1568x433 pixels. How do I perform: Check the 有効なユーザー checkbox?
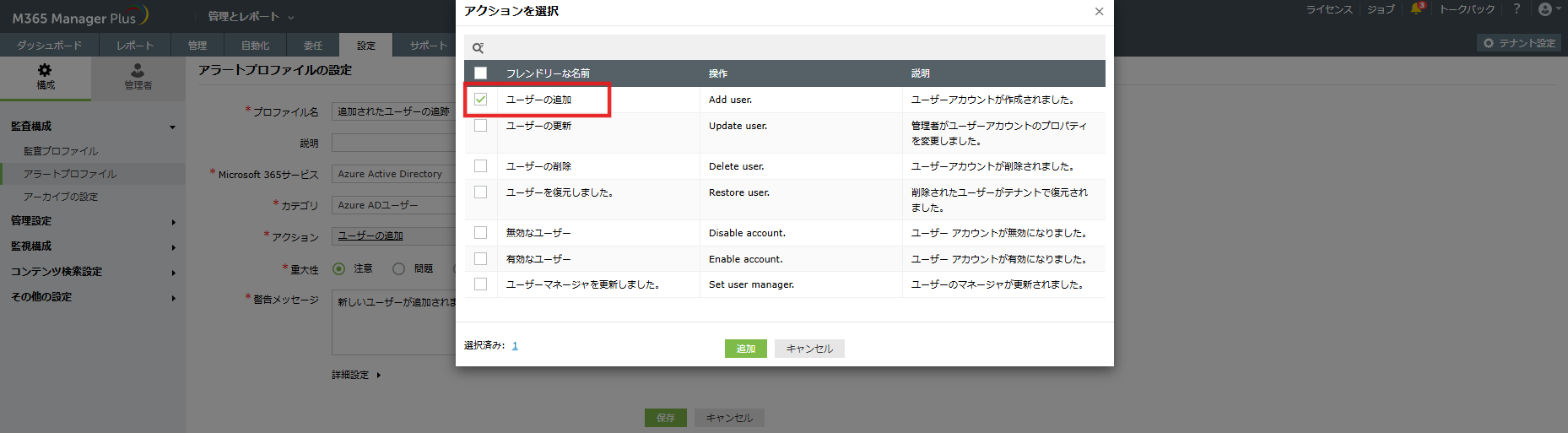pyautogui.click(x=480, y=259)
